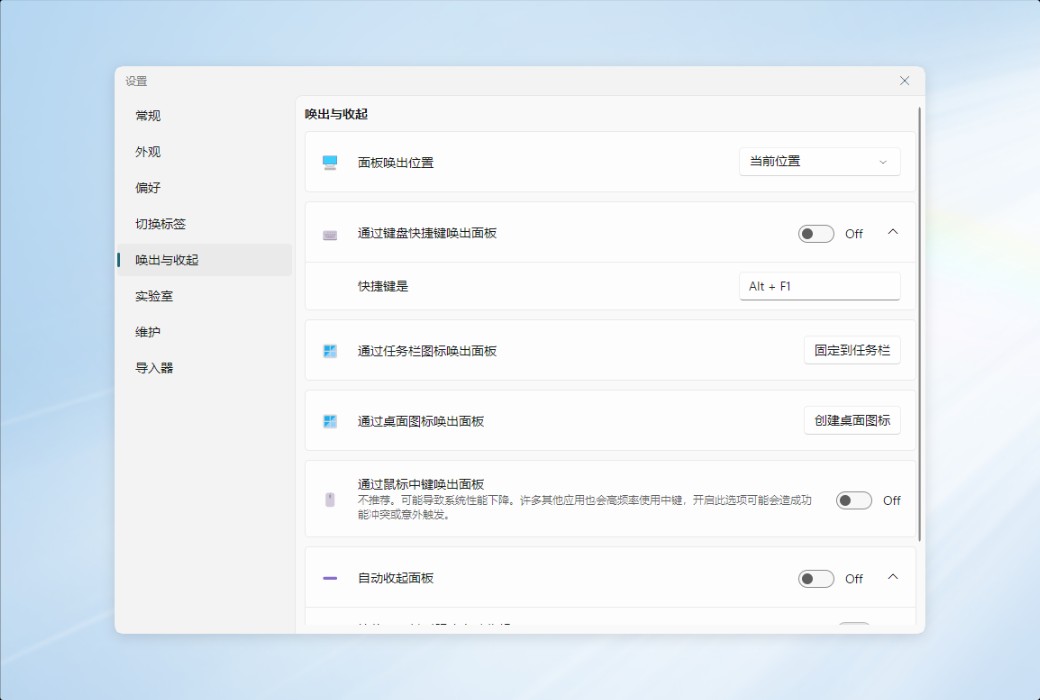Click the 唤出与收起 page heading
The image size is (1040, 700).
click(x=336, y=114)
